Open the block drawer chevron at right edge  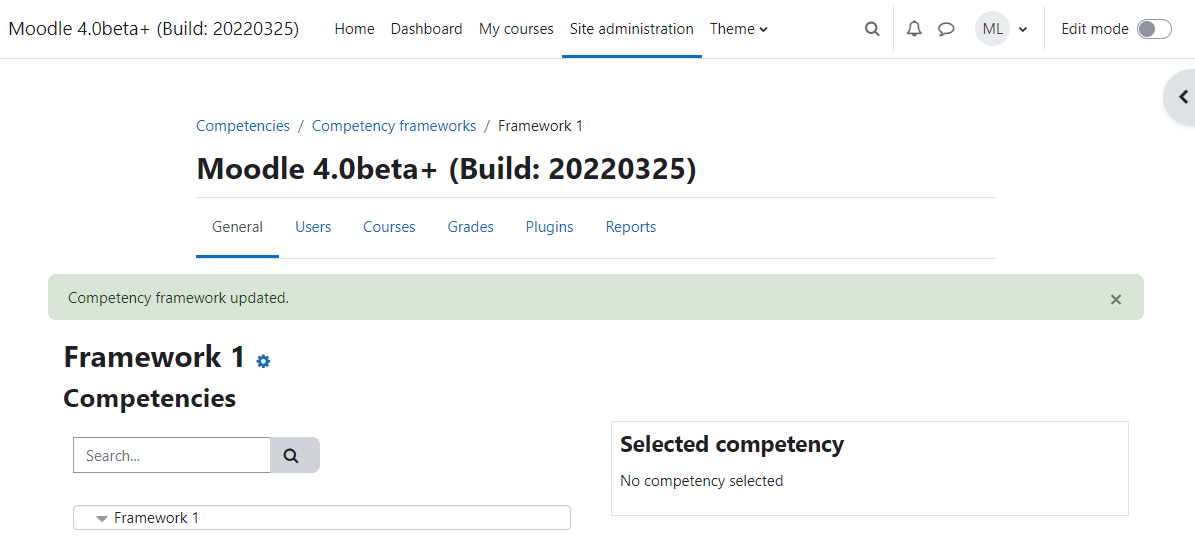(1182, 97)
